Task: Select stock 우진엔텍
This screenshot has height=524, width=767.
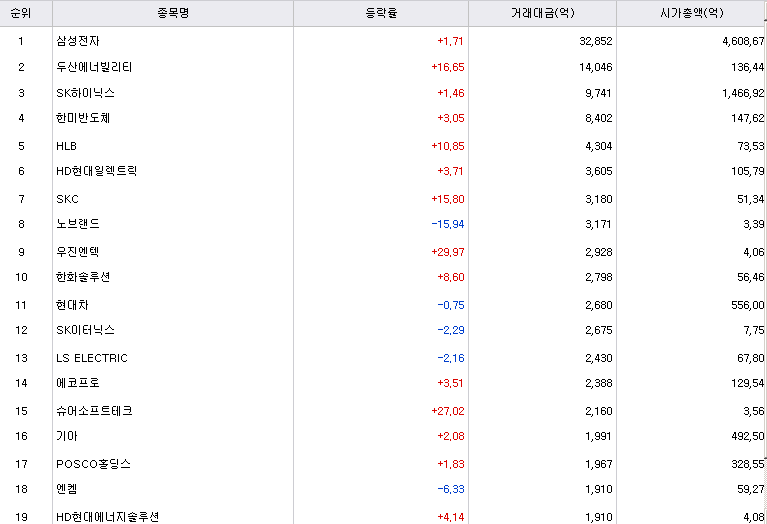Action: (x=78, y=251)
